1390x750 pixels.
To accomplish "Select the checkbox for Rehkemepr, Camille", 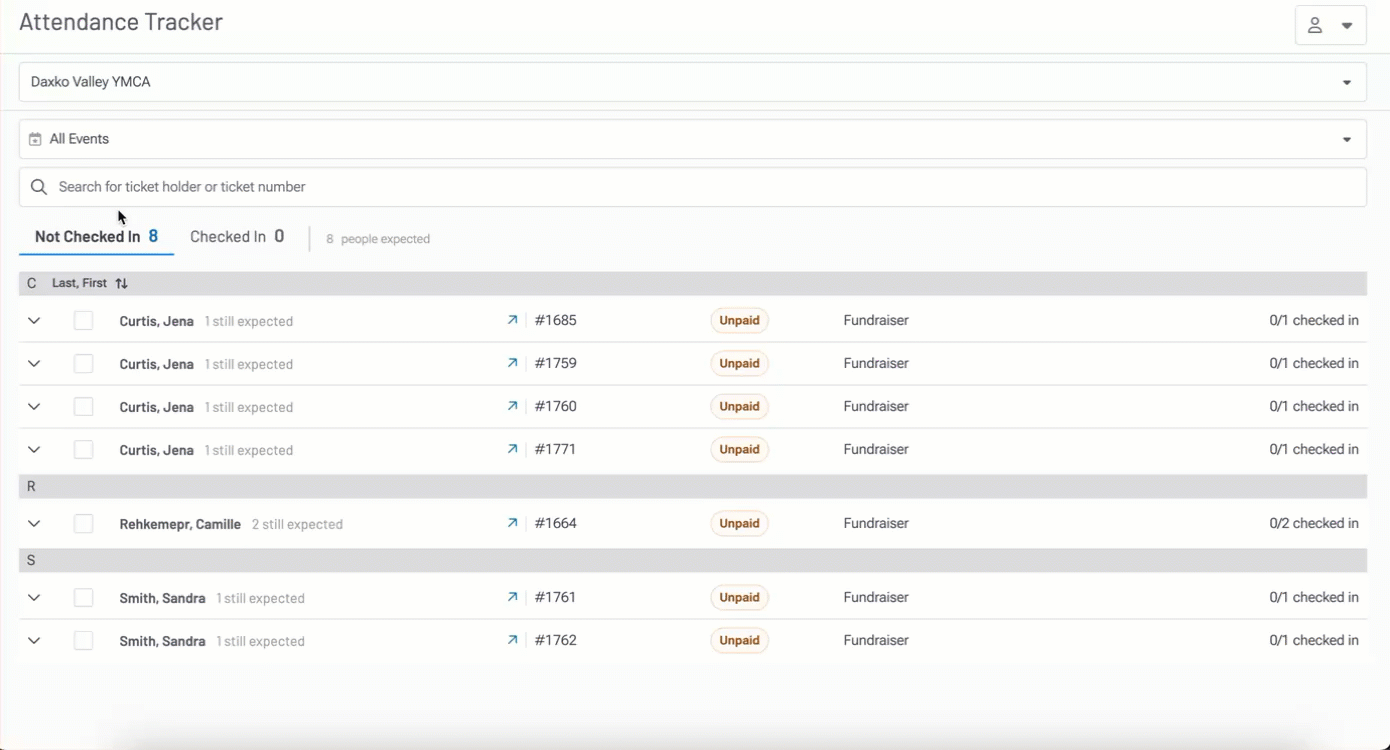I will (84, 524).
